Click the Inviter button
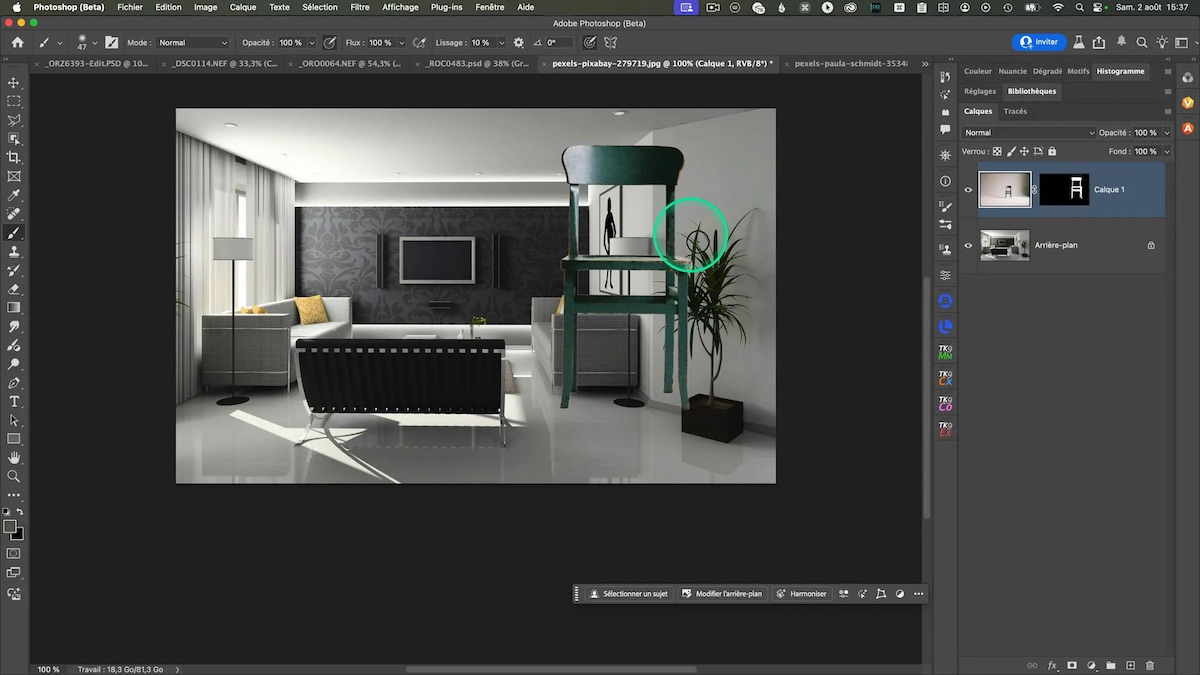The image size is (1200, 675). pos(1038,42)
